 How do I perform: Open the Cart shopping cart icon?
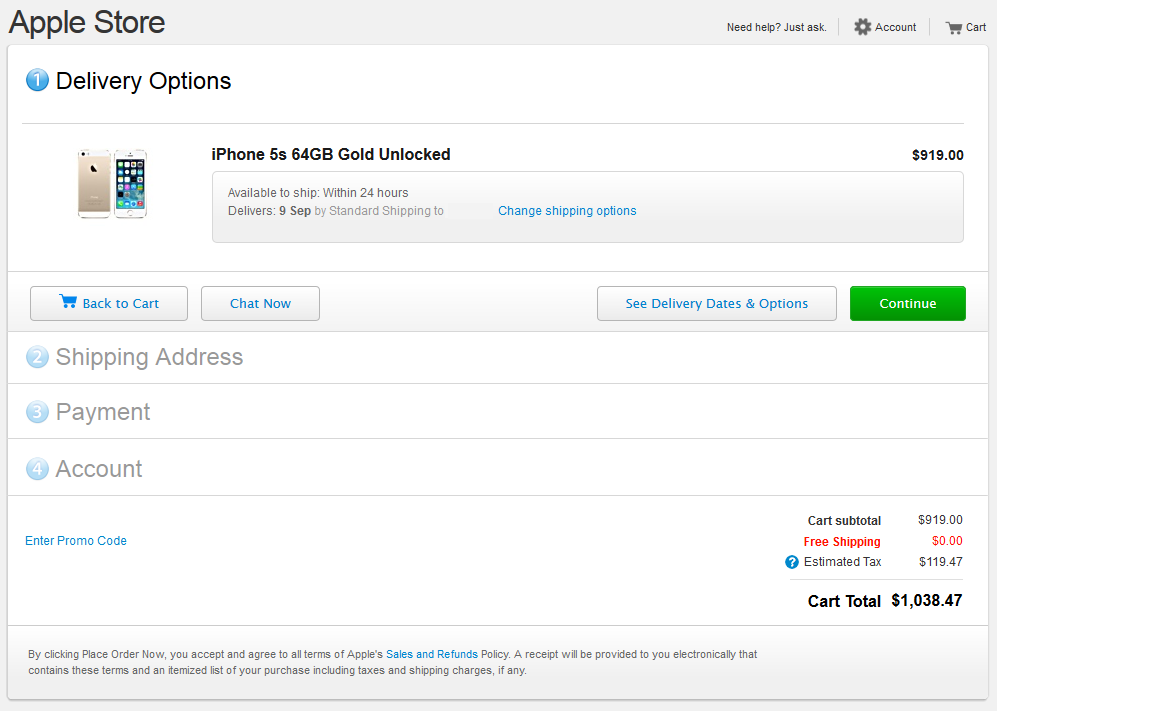click(x=954, y=28)
